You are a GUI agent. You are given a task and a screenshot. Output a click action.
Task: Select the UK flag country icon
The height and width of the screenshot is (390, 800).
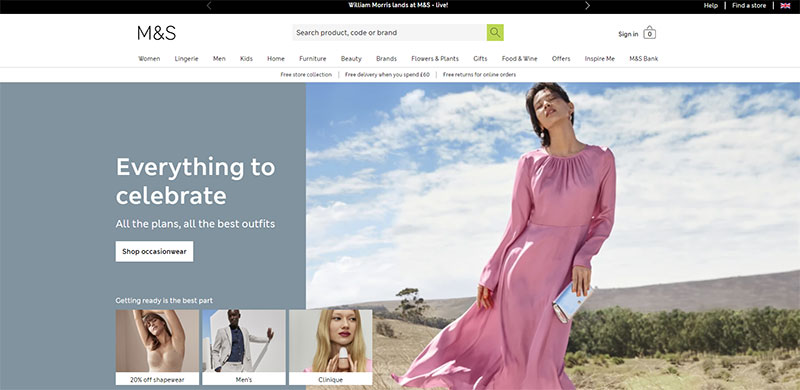[x=785, y=6]
